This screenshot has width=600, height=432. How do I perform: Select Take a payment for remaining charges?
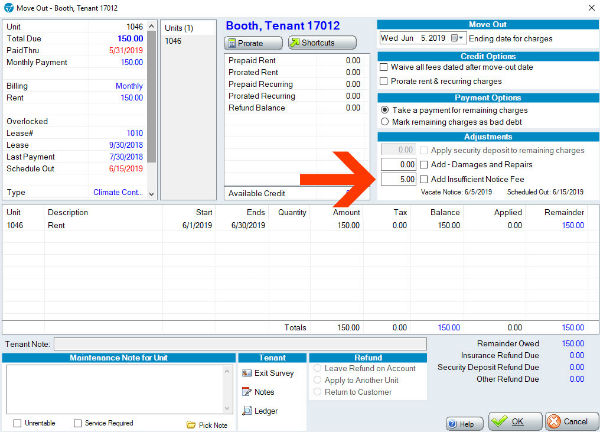pyautogui.click(x=385, y=110)
